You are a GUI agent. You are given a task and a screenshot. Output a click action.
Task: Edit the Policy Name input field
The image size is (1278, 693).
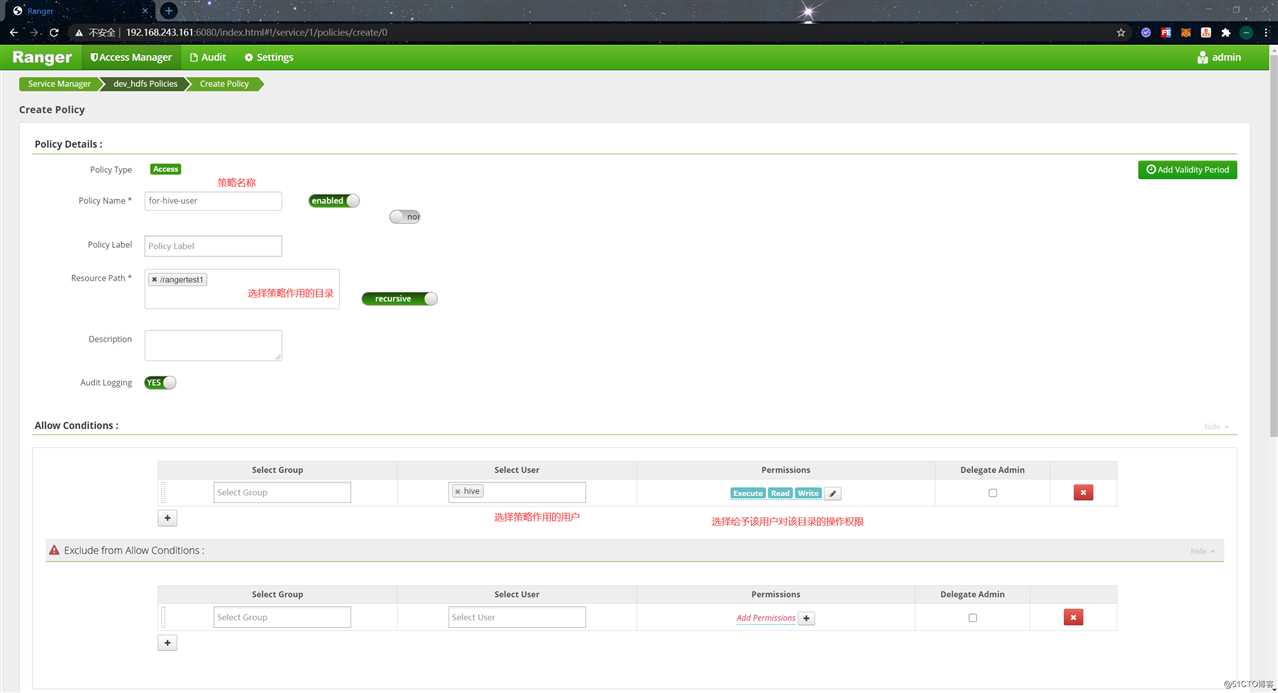click(x=213, y=201)
